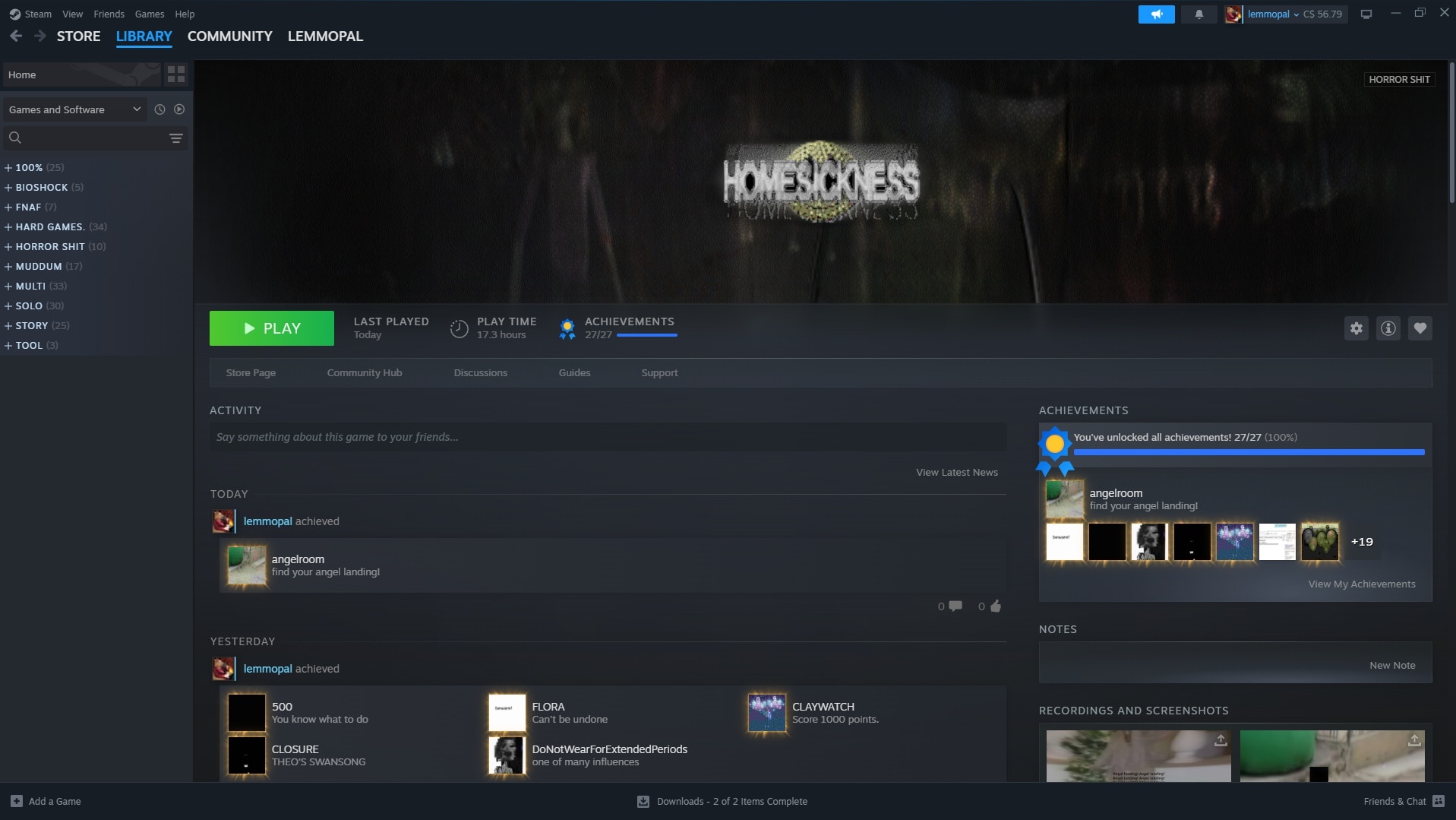This screenshot has width=1456, height=820.
Task: Click the green PLAY button
Action: click(272, 328)
